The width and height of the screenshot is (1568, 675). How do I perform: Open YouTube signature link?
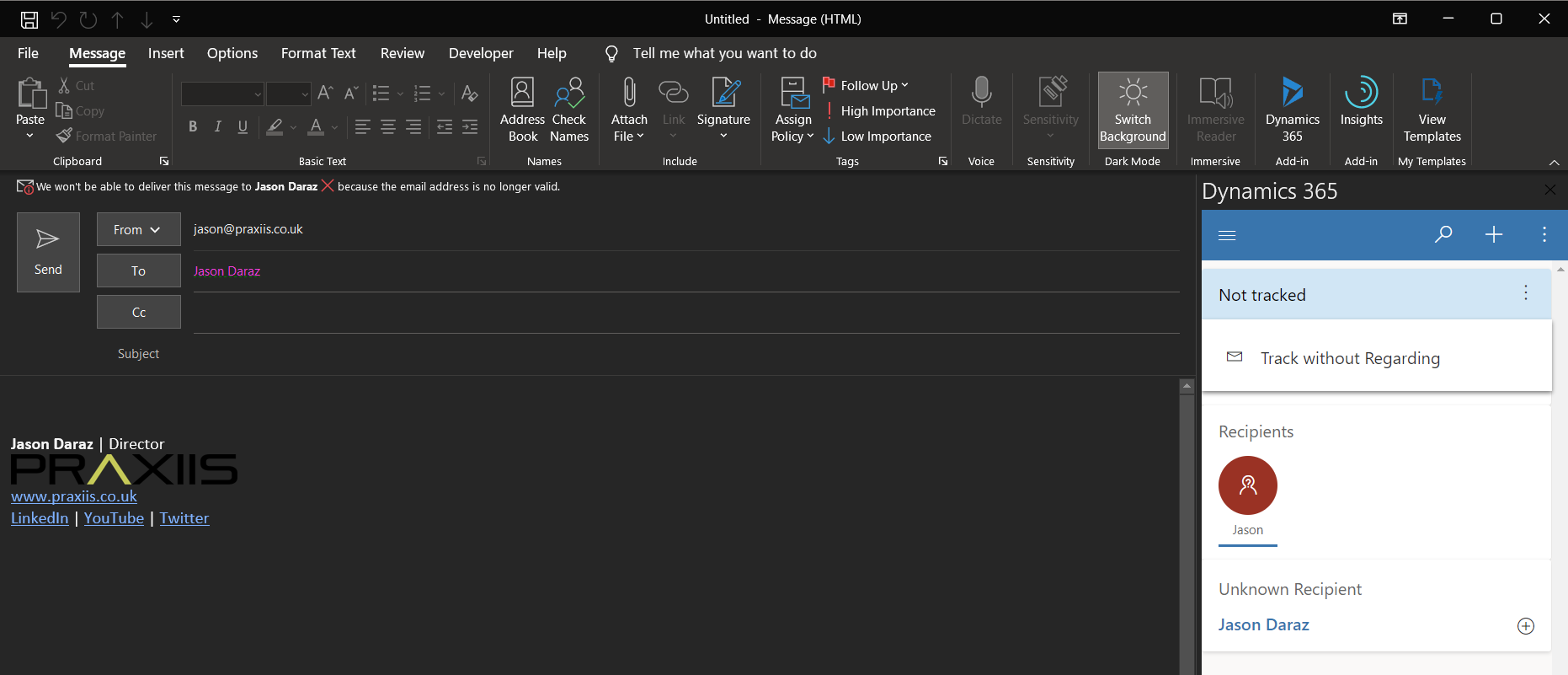tap(114, 518)
